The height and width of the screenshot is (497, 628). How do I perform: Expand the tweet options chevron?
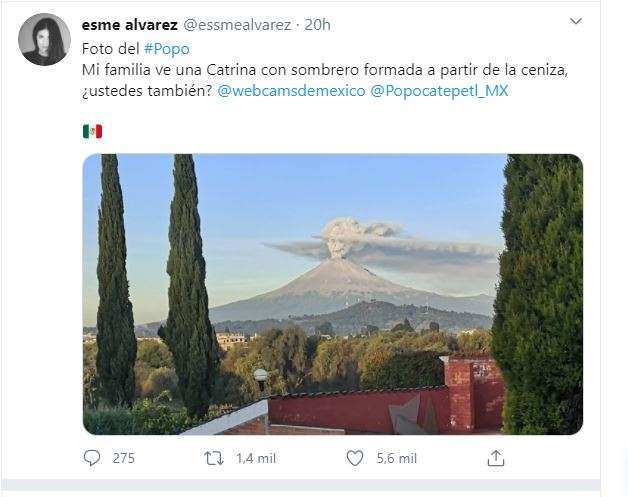tap(576, 21)
